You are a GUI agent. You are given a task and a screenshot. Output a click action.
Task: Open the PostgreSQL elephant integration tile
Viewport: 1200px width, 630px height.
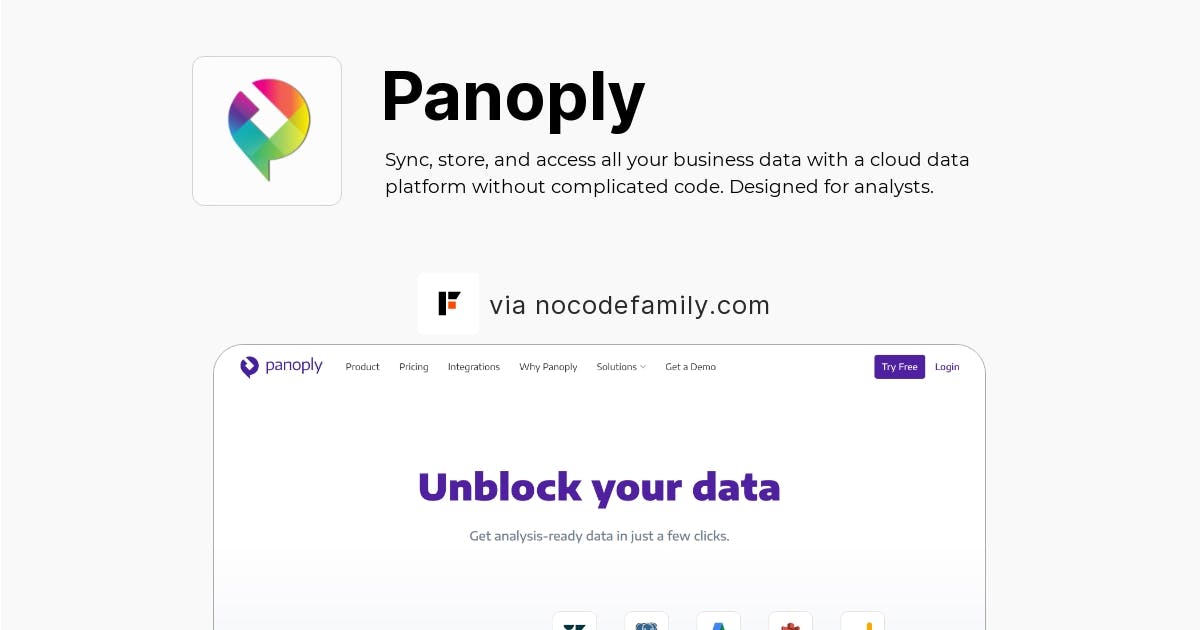[647, 621]
